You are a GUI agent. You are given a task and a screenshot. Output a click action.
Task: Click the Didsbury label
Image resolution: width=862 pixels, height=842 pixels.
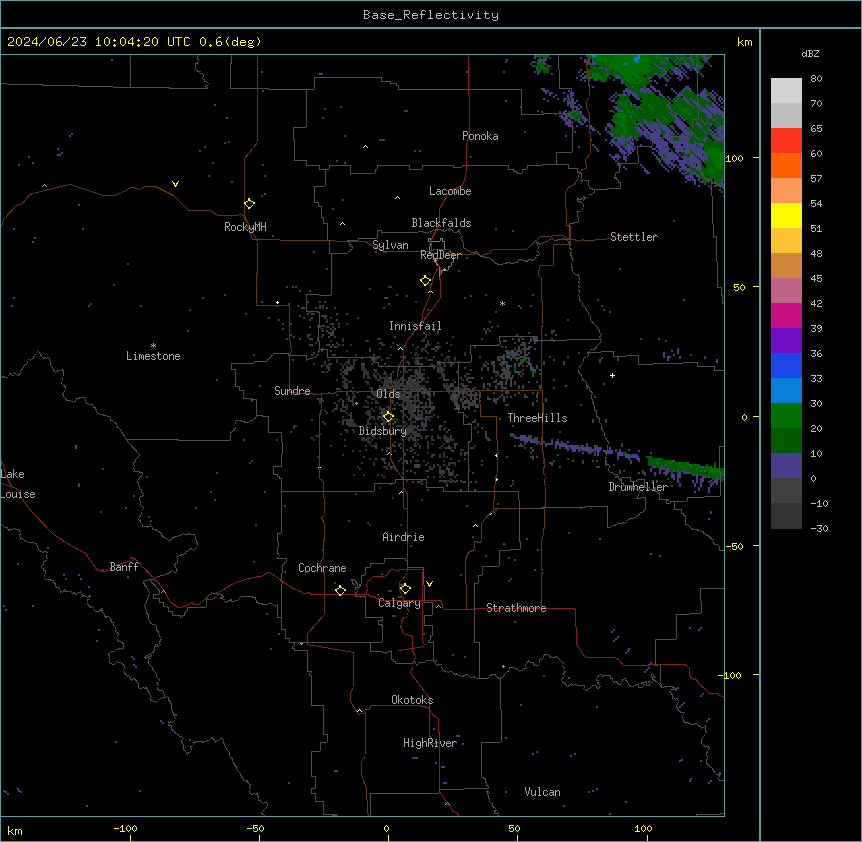[x=383, y=431]
